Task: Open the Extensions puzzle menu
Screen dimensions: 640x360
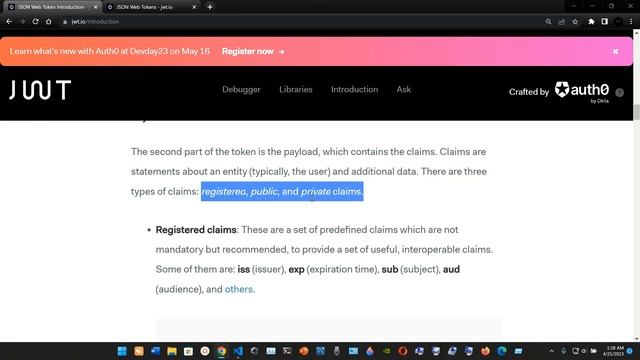Action: coord(591,22)
